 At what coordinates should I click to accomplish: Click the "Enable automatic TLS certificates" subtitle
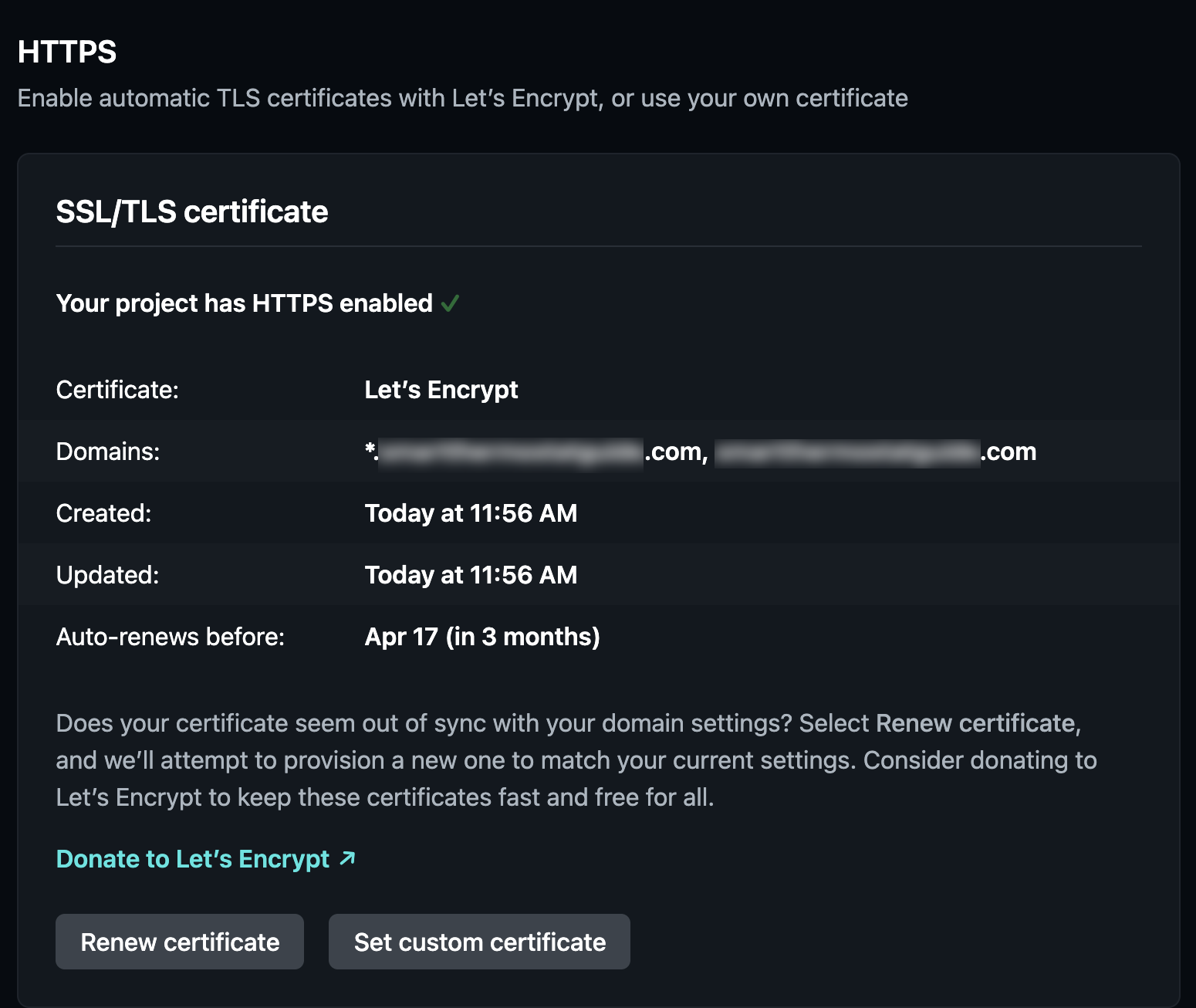pos(462,99)
